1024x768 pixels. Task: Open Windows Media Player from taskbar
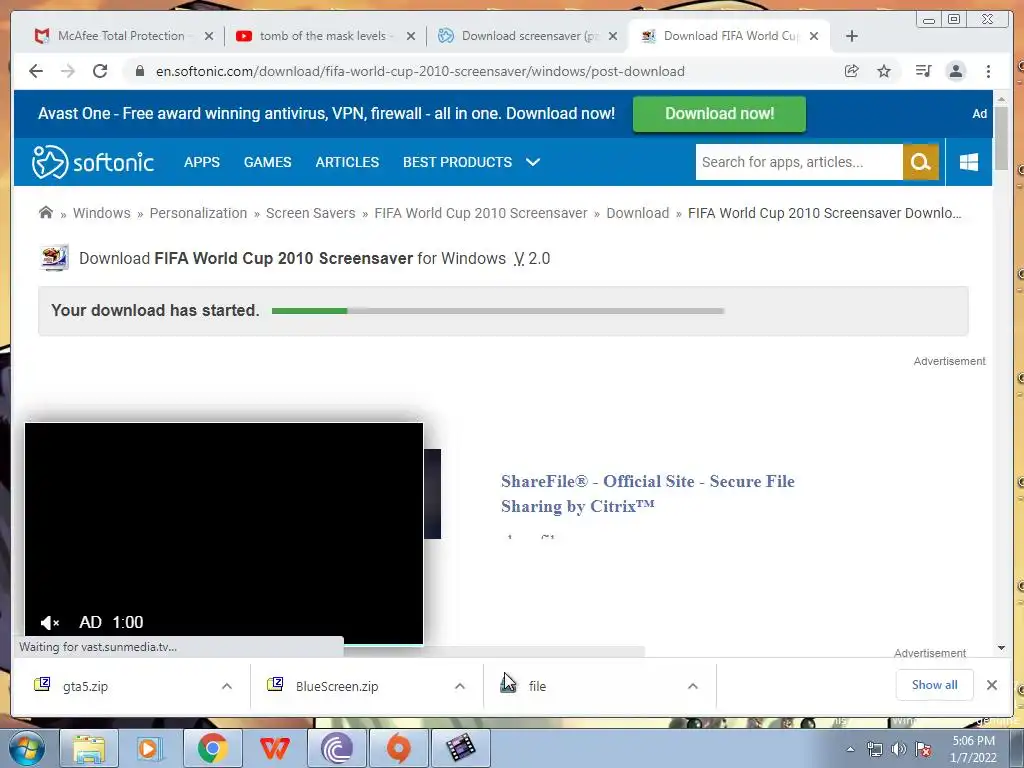(x=149, y=748)
